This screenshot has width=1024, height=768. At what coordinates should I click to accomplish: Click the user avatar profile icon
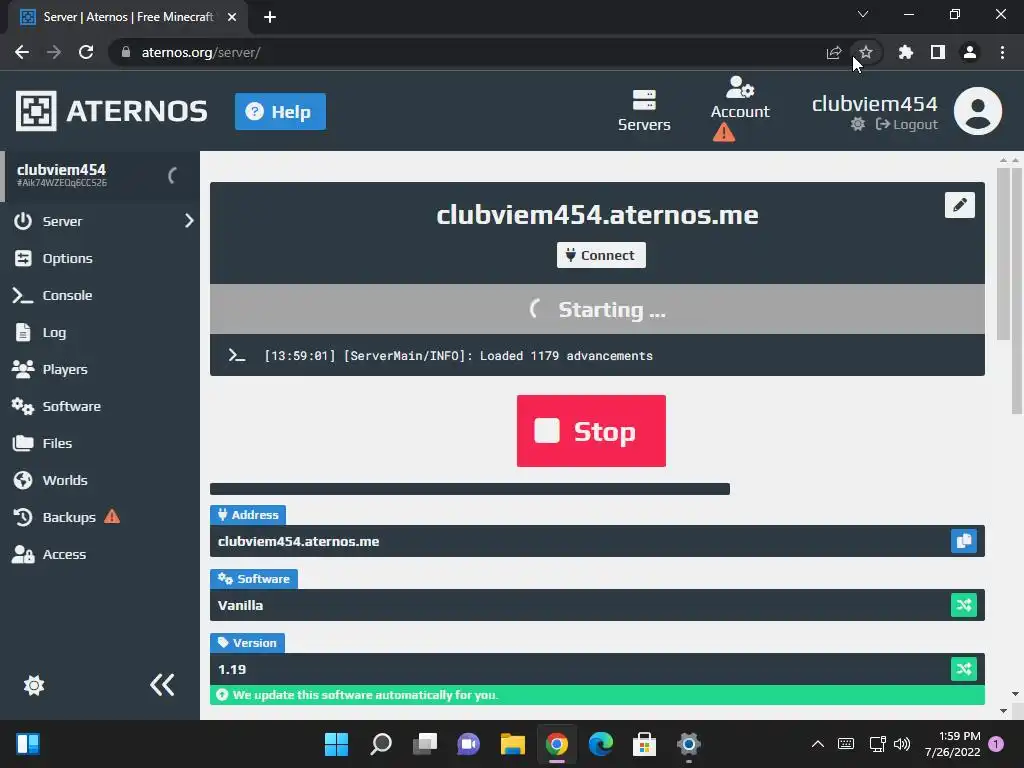pyautogui.click(x=978, y=111)
